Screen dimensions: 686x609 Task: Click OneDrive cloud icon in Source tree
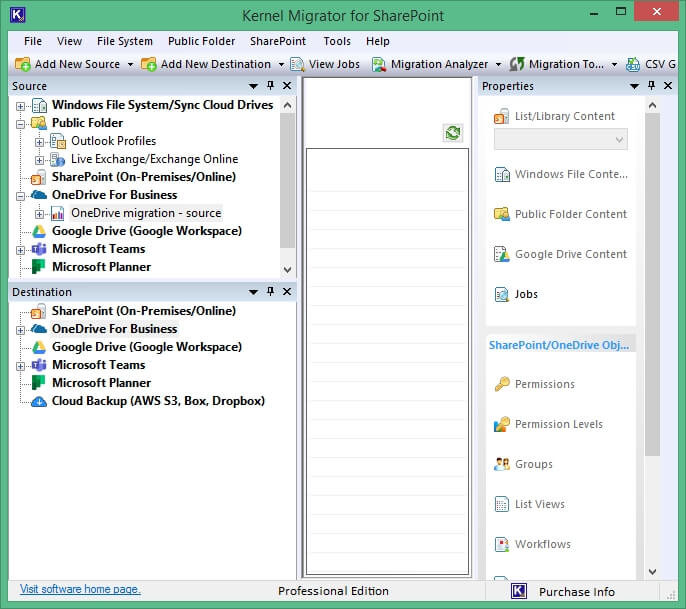pos(39,195)
